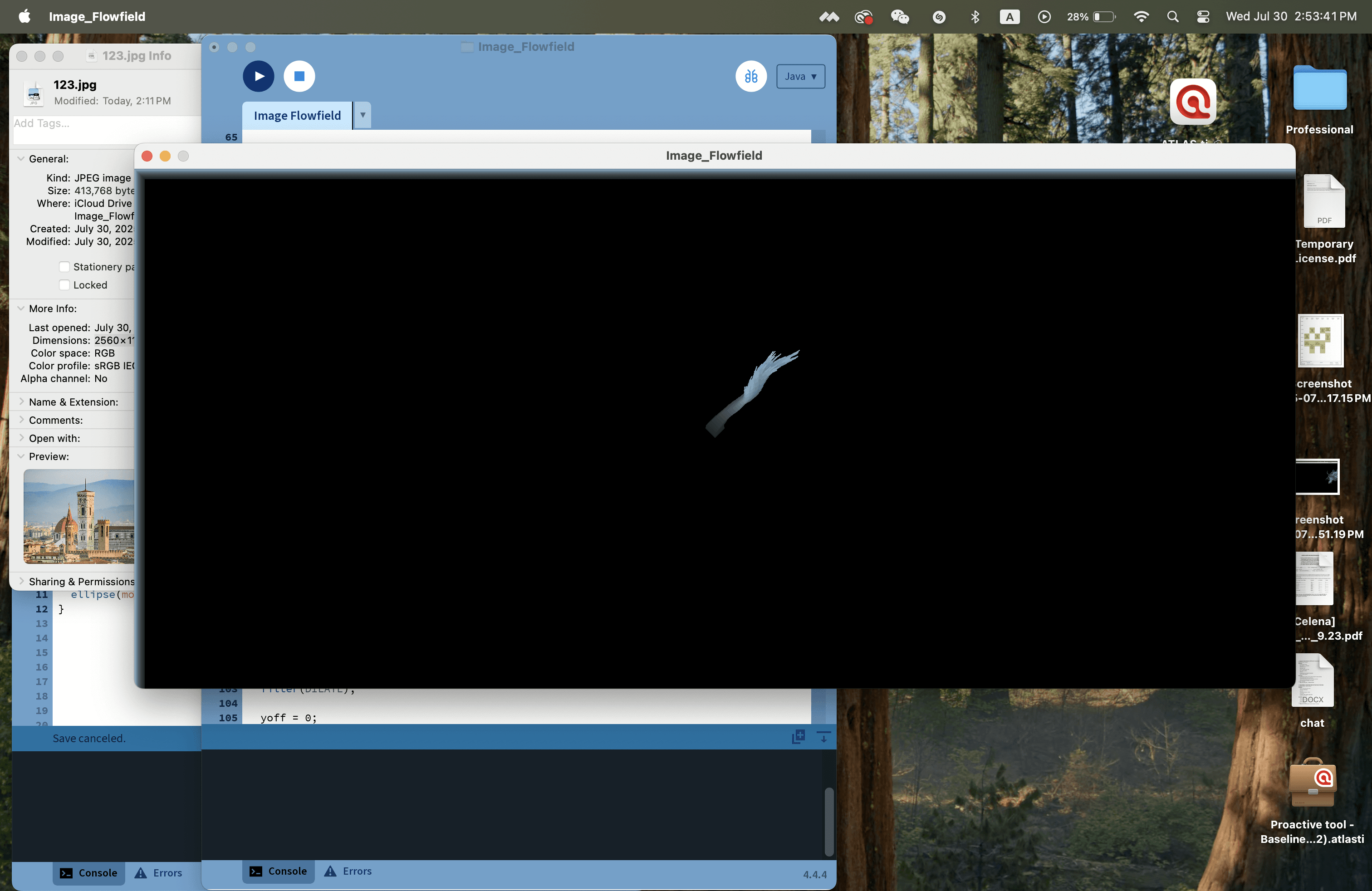The width and height of the screenshot is (1372, 891).
Task: Click the scroll-to-bottom console icon
Action: pyautogui.click(x=823, y=736)
